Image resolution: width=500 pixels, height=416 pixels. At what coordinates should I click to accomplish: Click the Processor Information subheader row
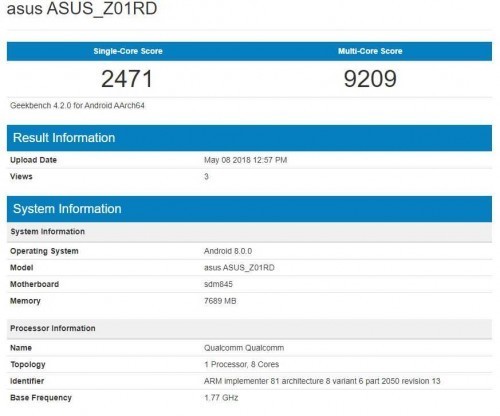249,329
